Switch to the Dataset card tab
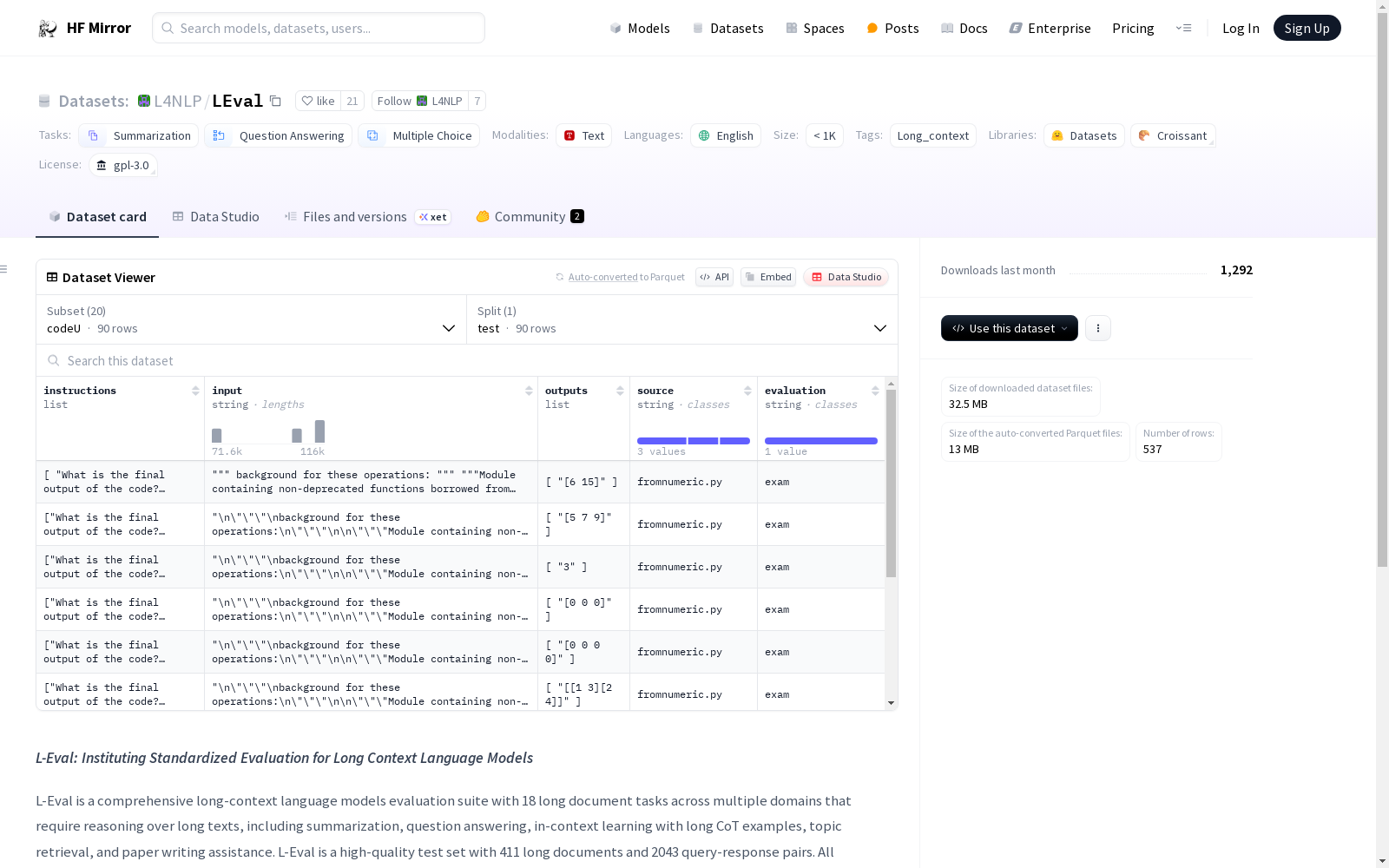Viewport: 1389px width, 868px height. point(97,217)
